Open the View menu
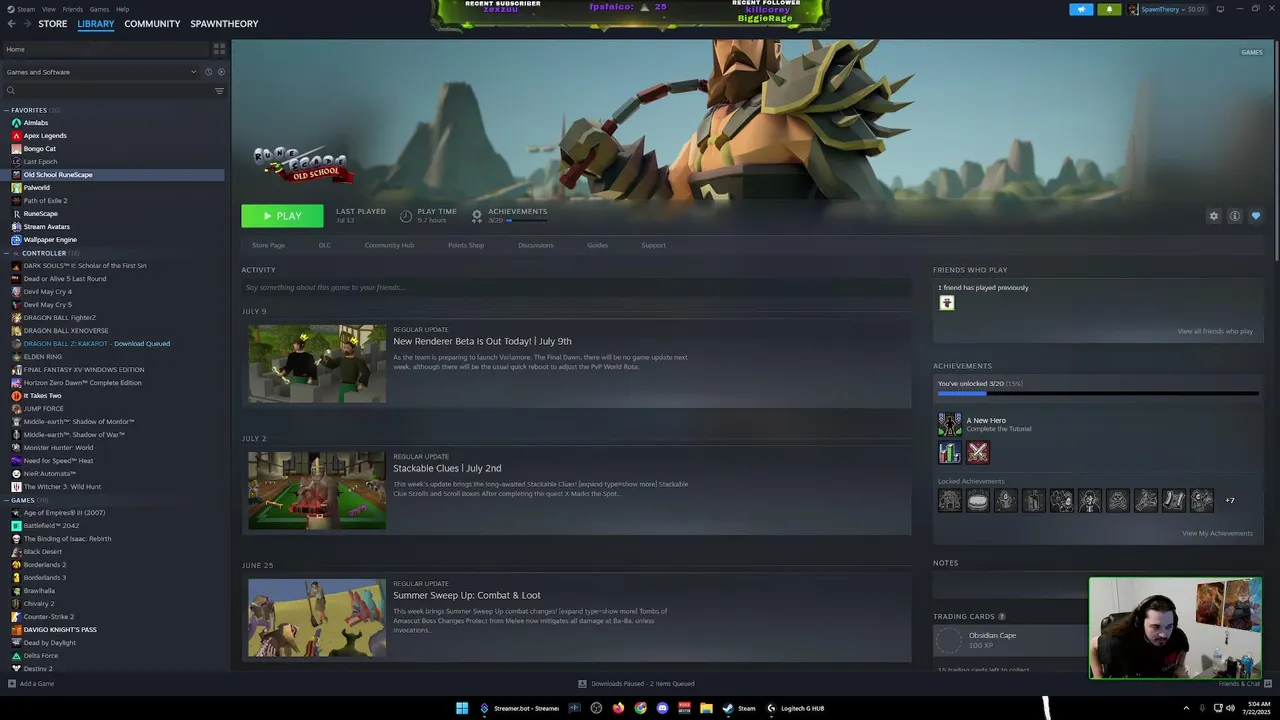Viewport: 1280px width, 720px height. click(48, 9)
